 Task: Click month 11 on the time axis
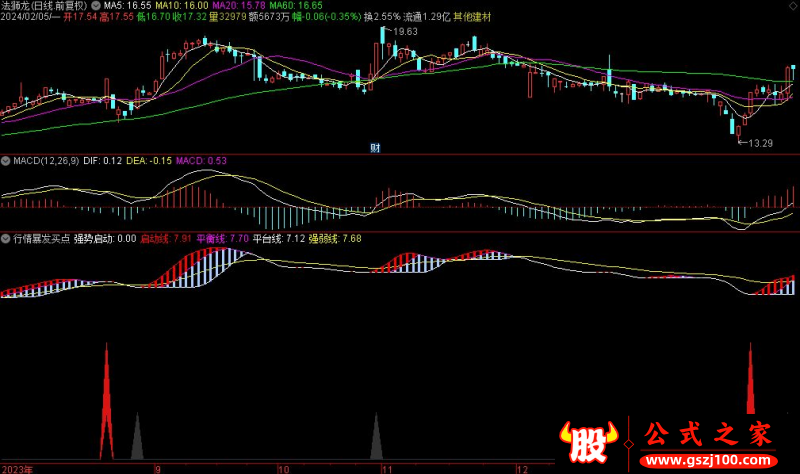coord(387,469)
